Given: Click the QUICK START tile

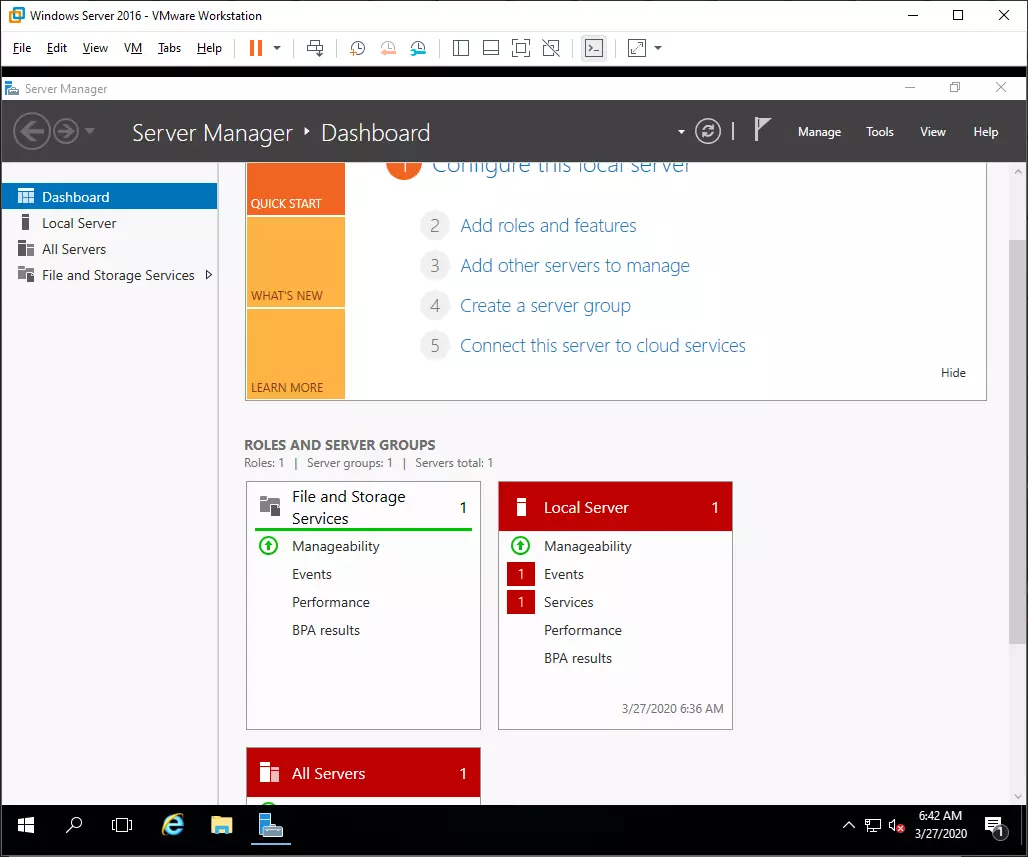Looking at the screenshot, I should [x=296, y=189].
